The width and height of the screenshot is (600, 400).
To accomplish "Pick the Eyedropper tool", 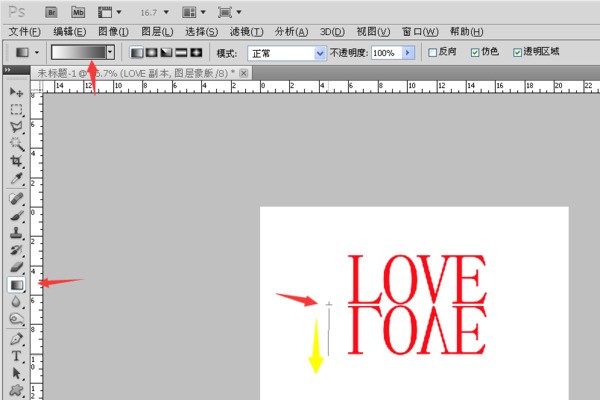I will tap(17, 178).
